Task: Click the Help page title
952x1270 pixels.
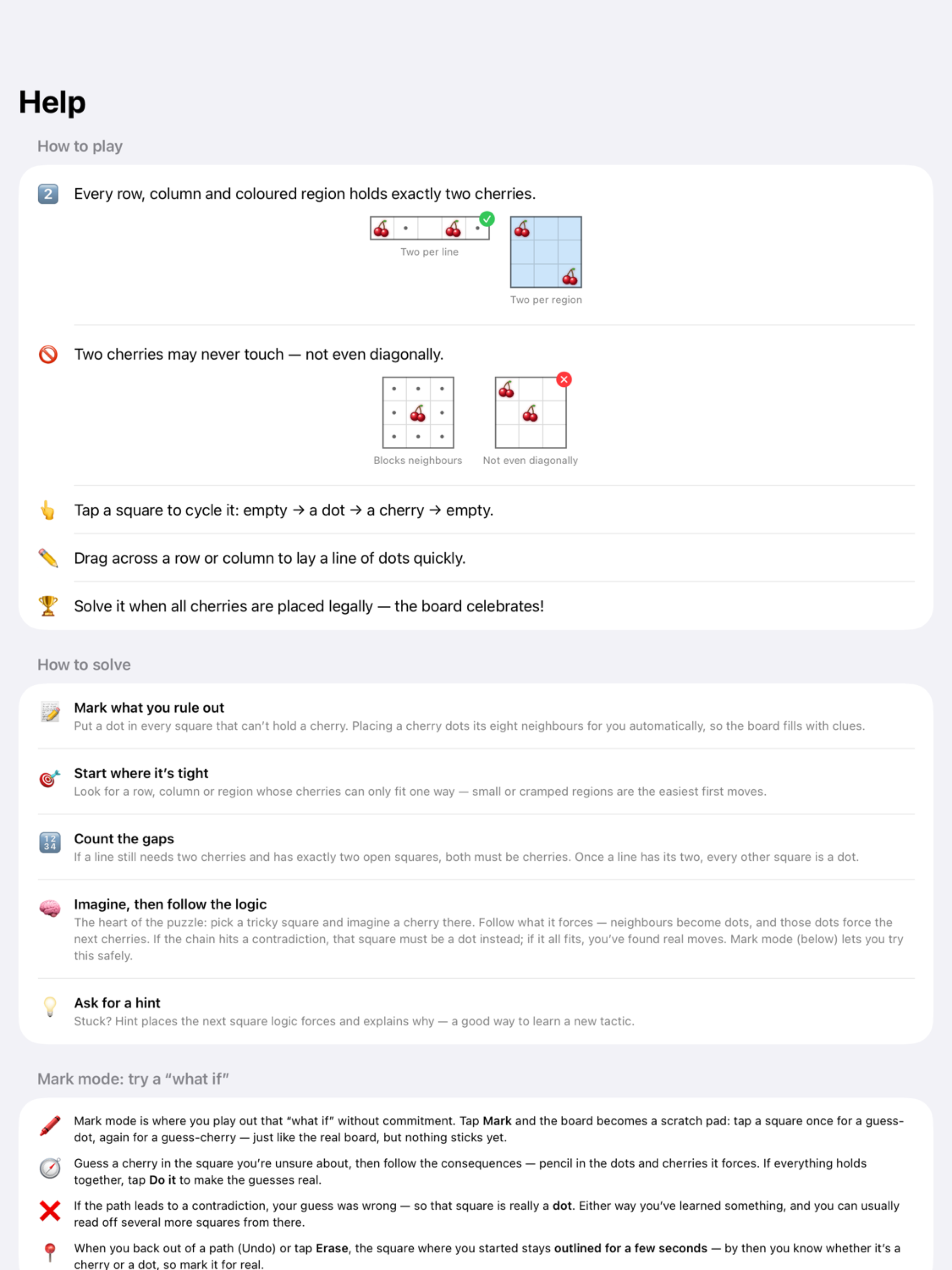Action: pyautogui.click(x=52, y=103)
